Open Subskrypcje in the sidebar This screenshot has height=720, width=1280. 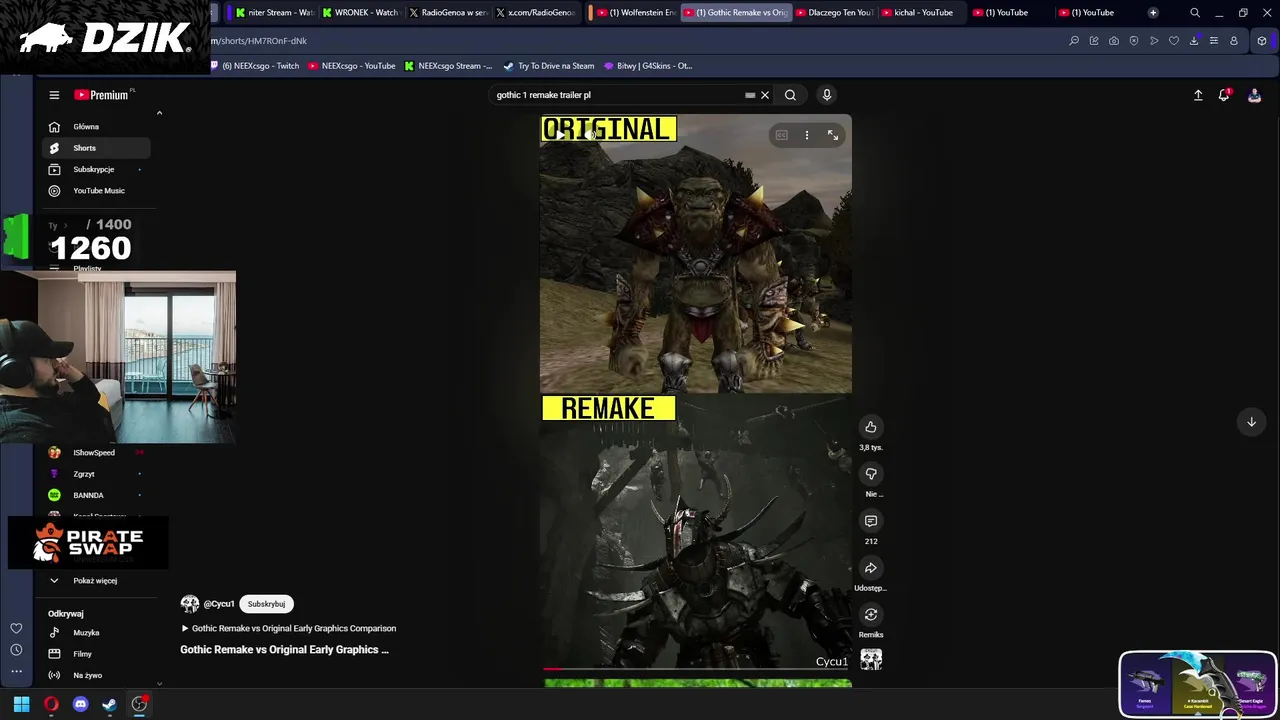96,169
